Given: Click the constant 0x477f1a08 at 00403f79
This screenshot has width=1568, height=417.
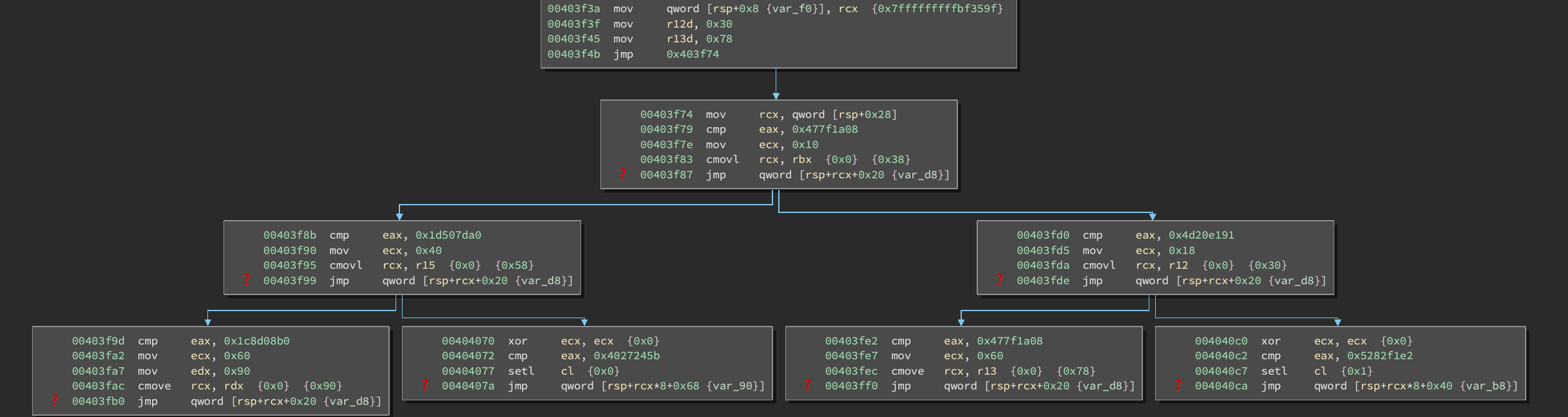Looking at the screenshot, I should [x=824, y=130].
